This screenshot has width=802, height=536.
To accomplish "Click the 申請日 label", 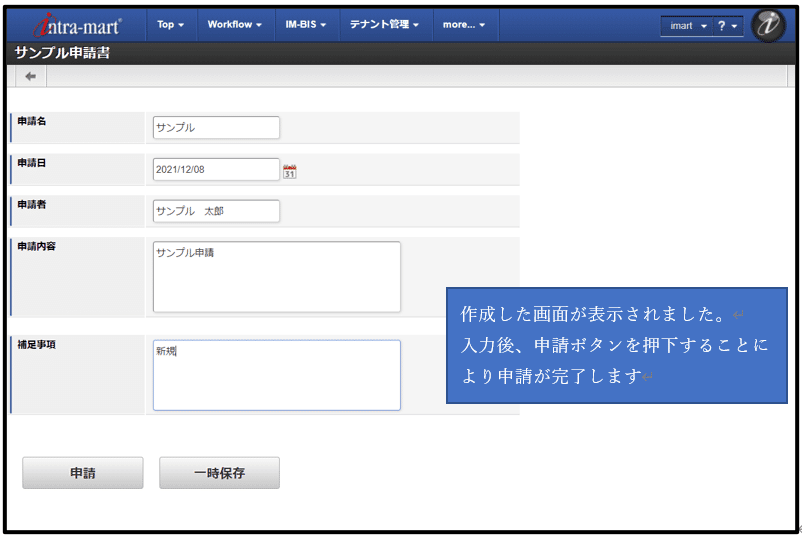I will 32,163.
